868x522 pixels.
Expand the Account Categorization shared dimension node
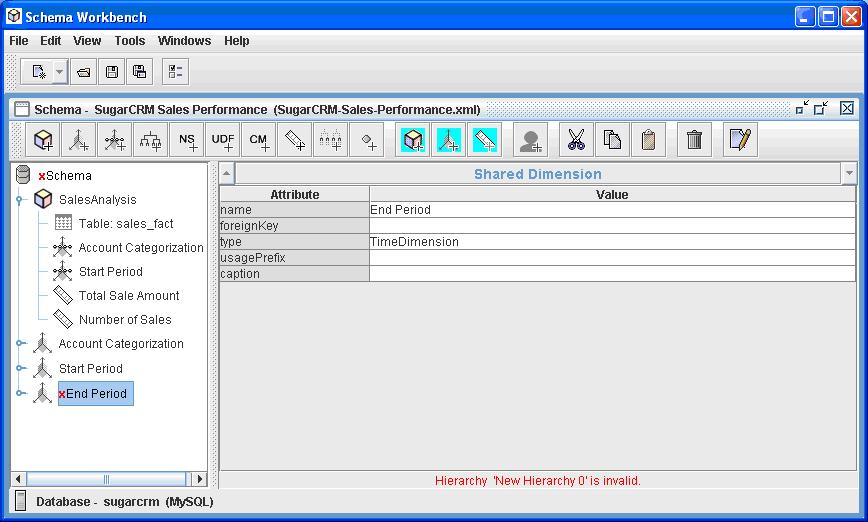point(20,344)
